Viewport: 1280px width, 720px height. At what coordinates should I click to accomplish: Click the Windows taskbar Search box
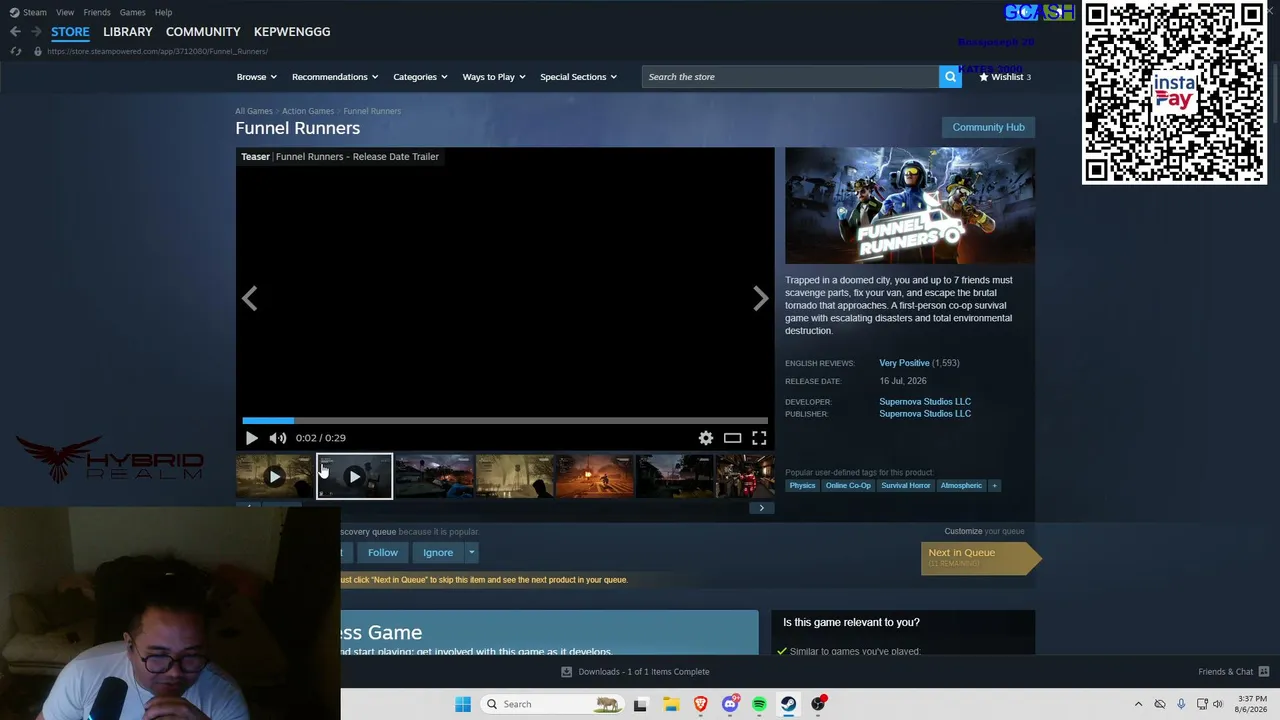552,704
